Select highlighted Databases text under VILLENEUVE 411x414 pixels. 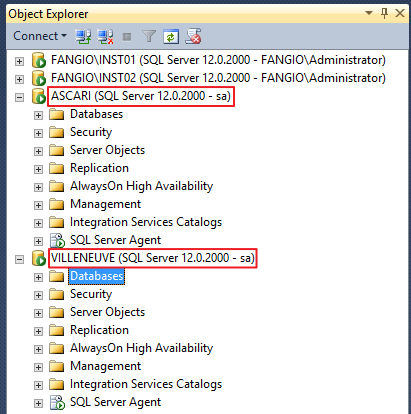pos(97,276)
